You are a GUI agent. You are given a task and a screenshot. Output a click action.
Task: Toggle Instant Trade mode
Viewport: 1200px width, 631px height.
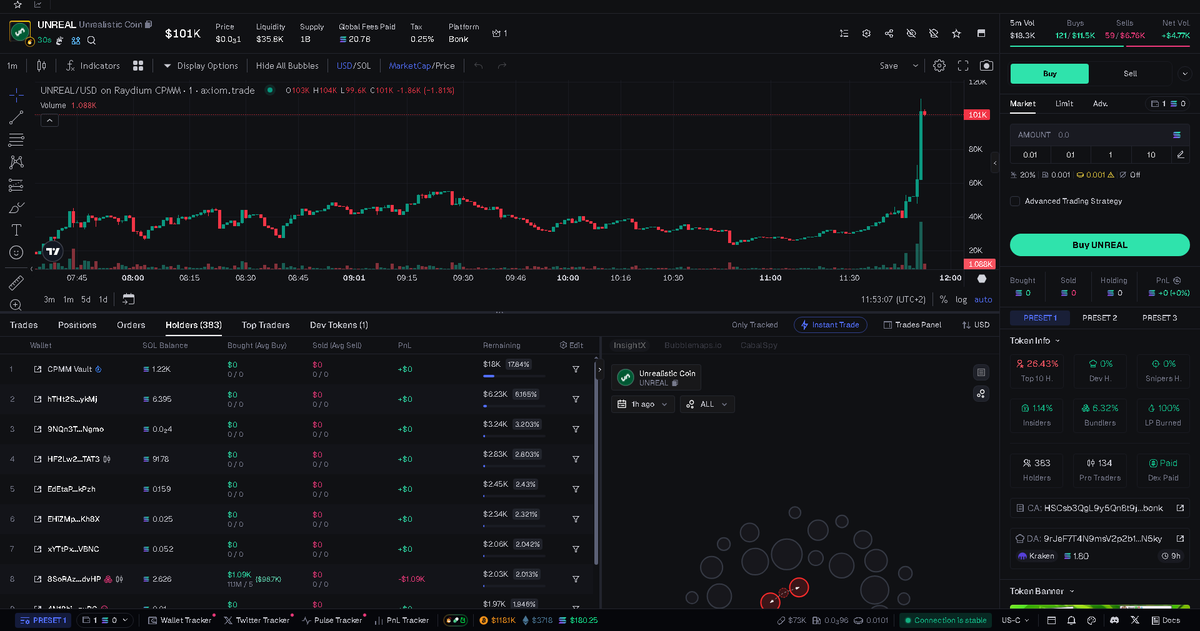(x=830, y=325)
